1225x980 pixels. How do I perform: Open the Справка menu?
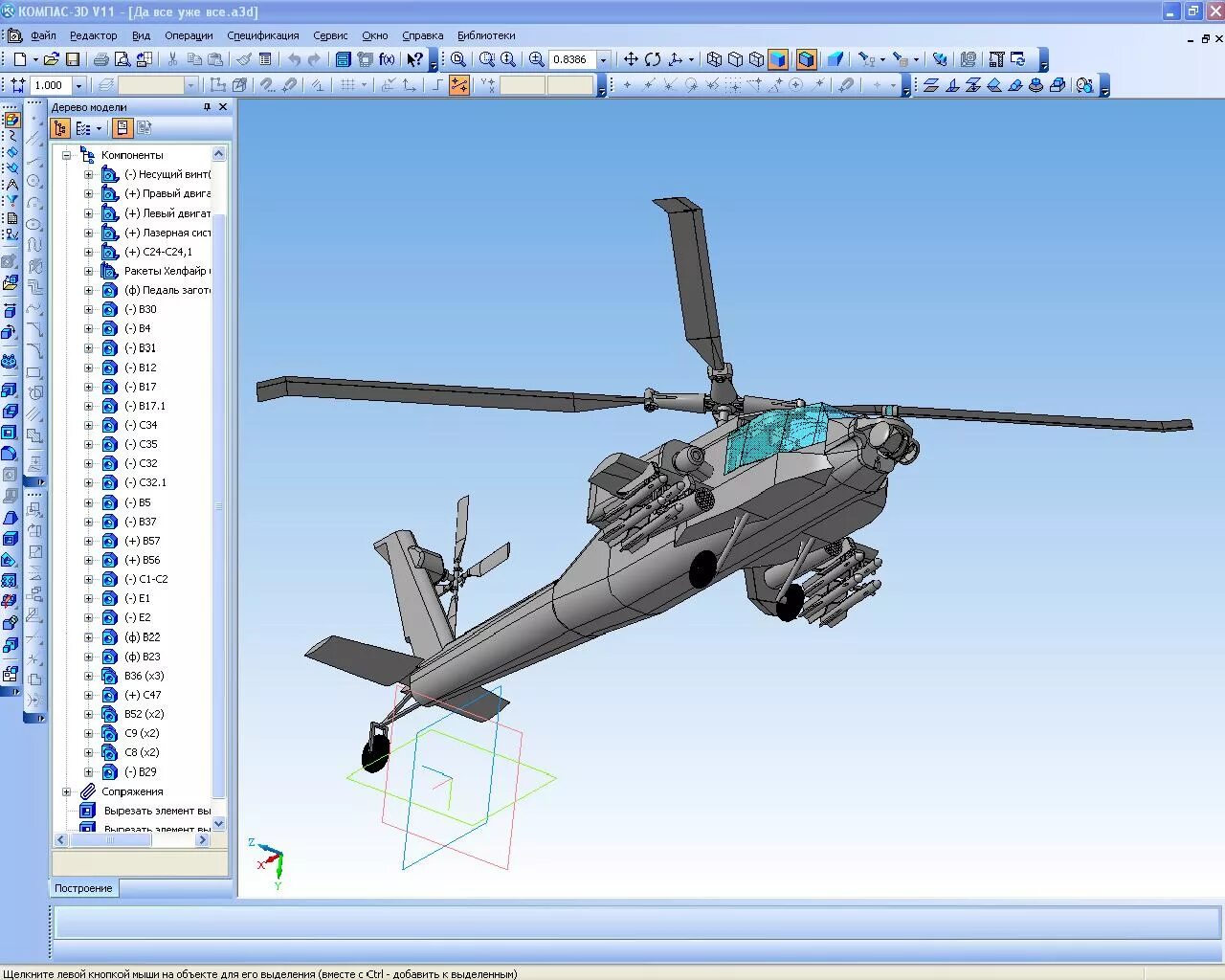(422, 35)
